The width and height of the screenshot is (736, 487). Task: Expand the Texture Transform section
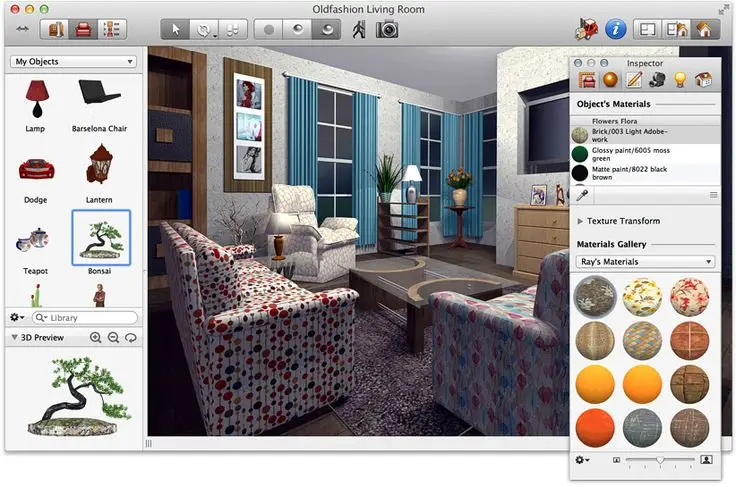581,221
